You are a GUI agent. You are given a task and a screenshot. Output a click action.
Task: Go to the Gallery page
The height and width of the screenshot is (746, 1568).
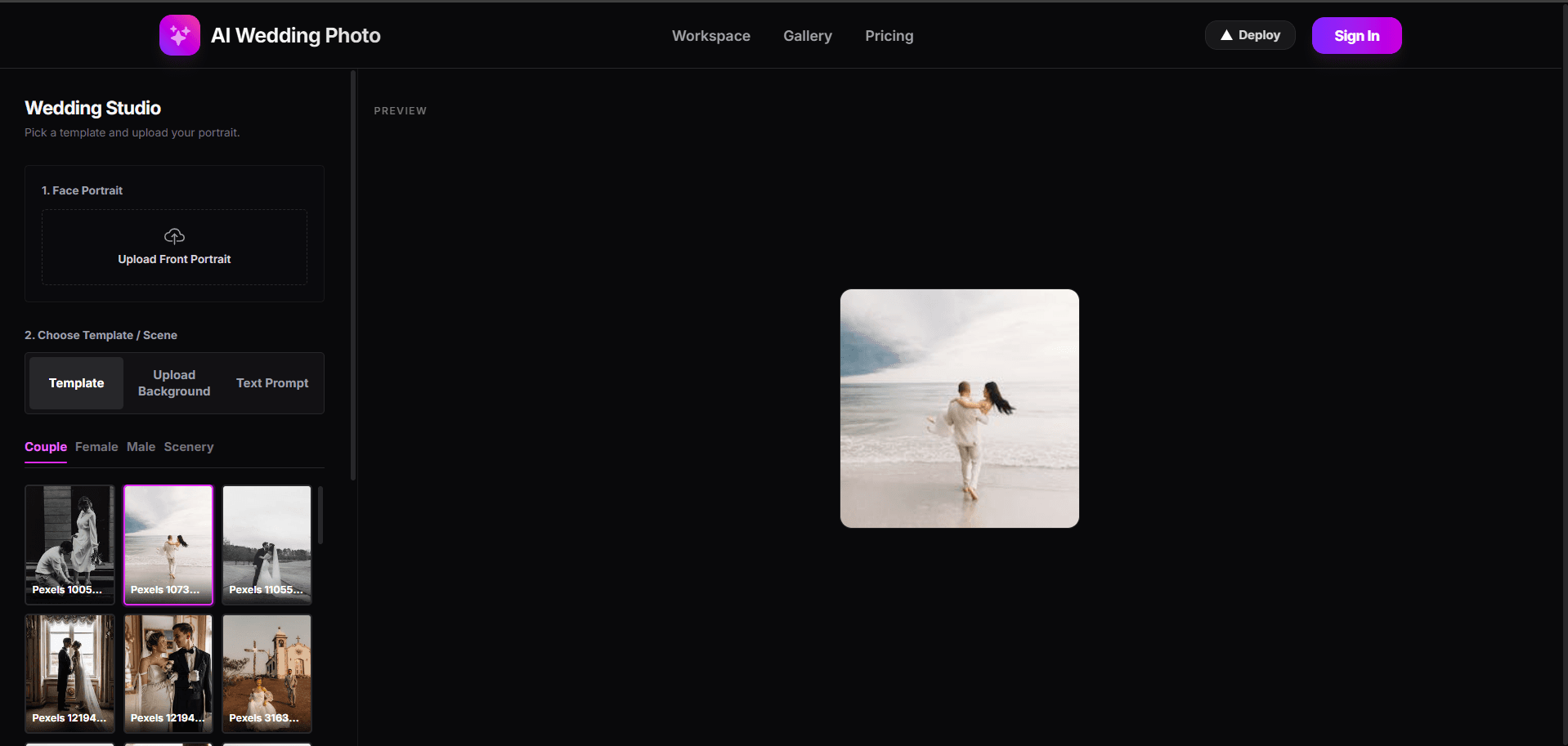pos(807,36)
